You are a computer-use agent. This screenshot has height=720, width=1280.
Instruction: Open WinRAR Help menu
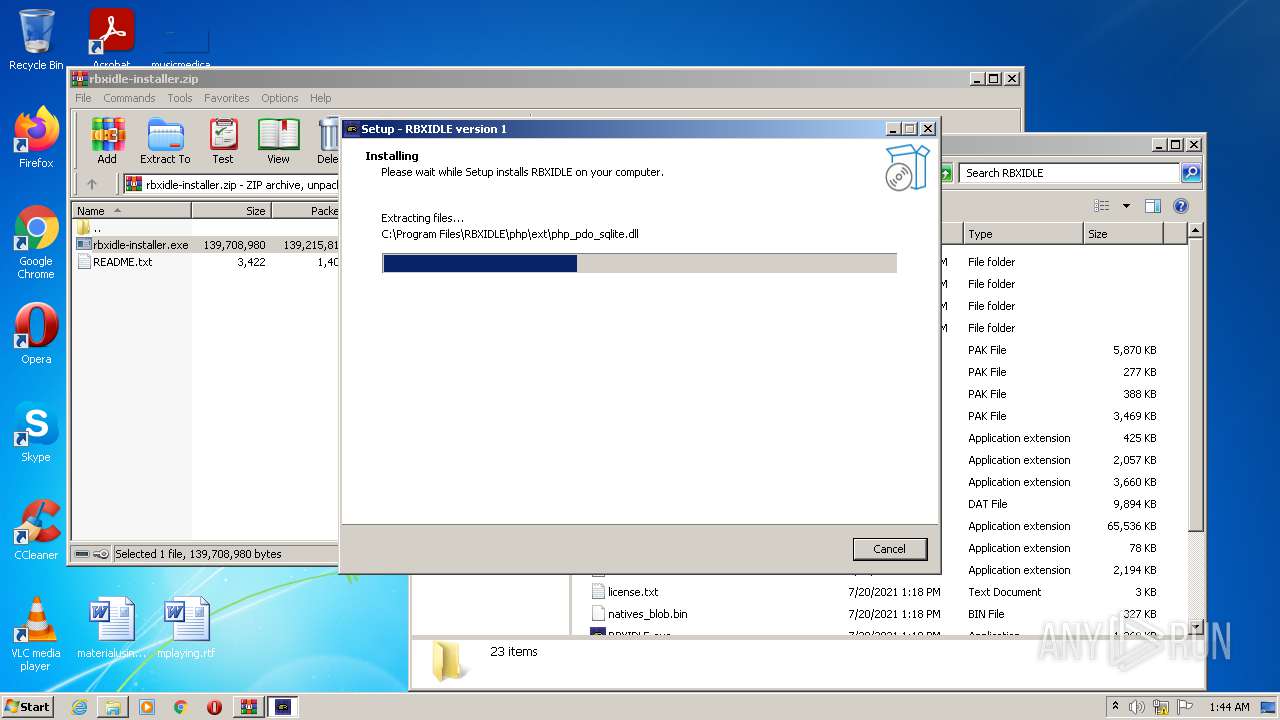[x=320, y=98]
